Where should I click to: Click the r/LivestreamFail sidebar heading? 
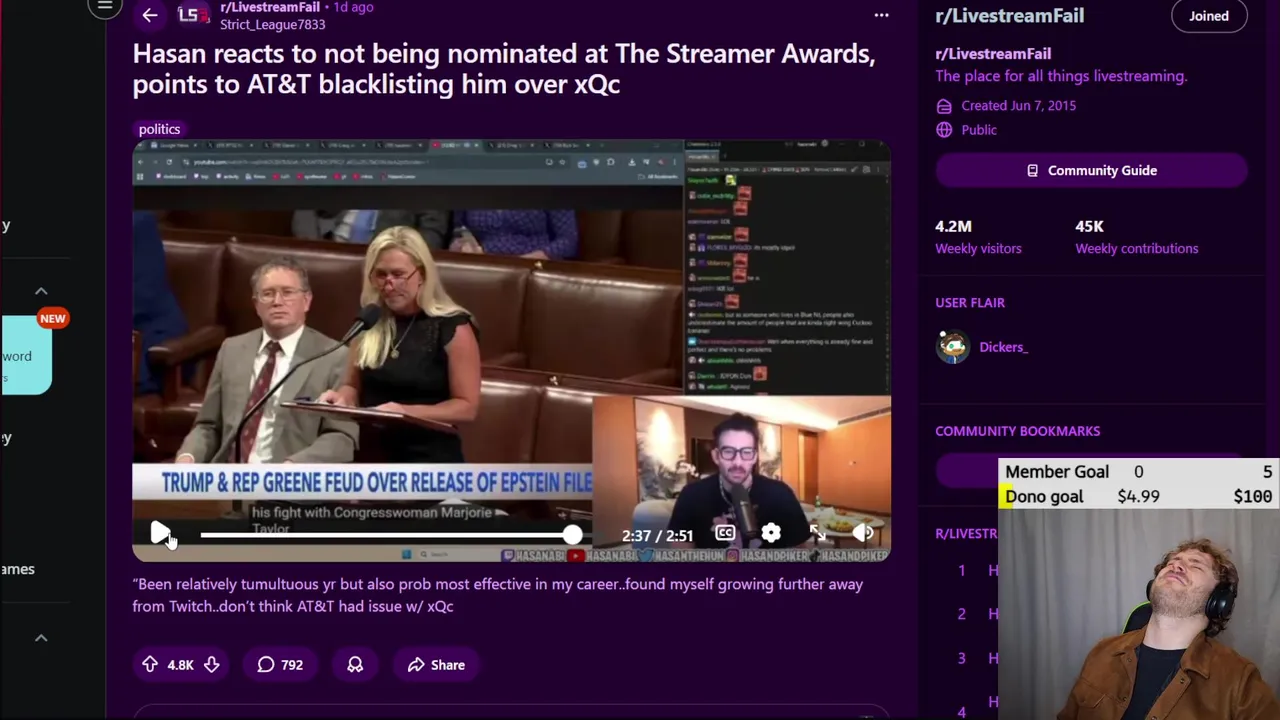1009,15
